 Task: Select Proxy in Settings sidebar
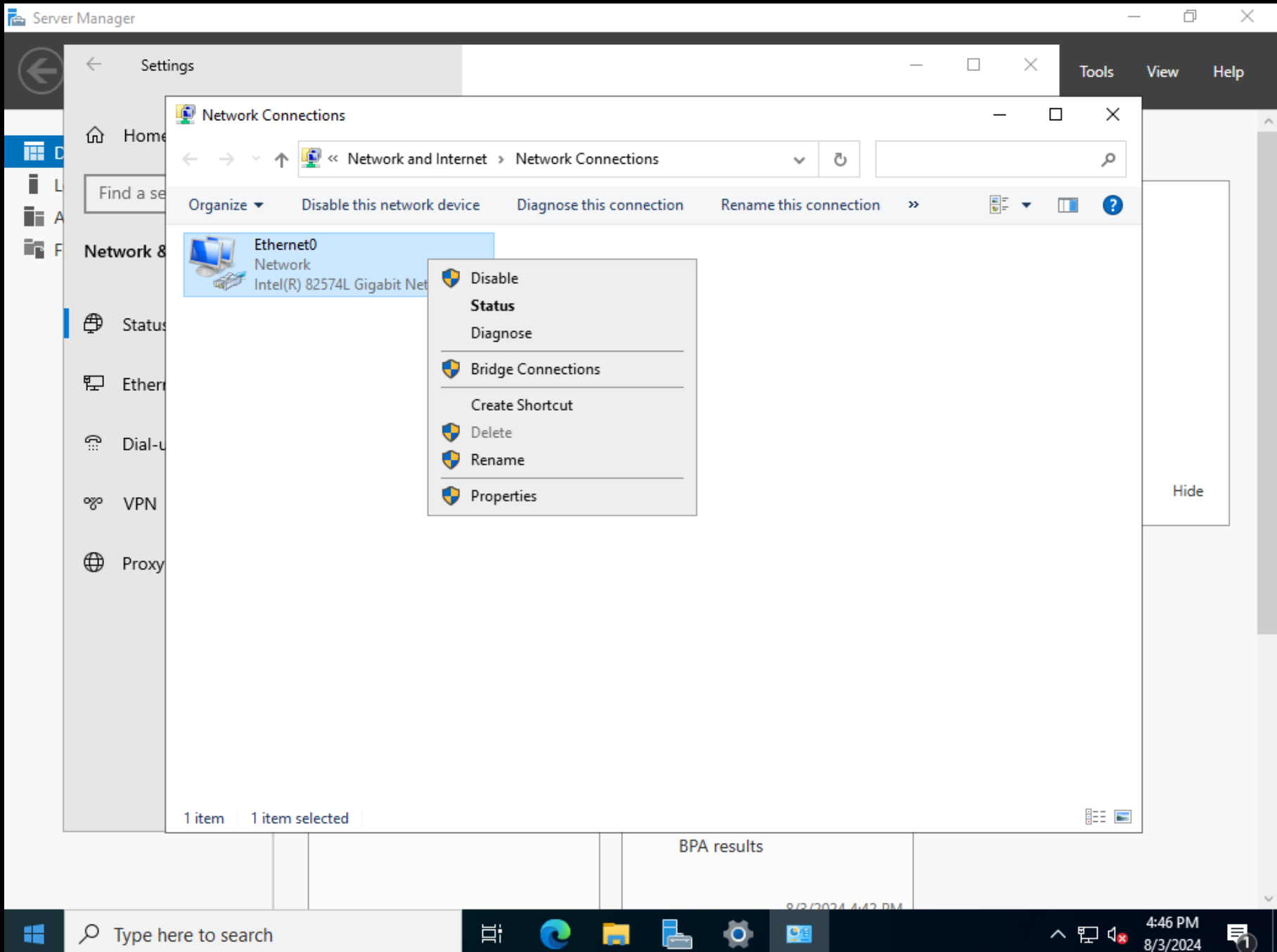coord(124,563)
